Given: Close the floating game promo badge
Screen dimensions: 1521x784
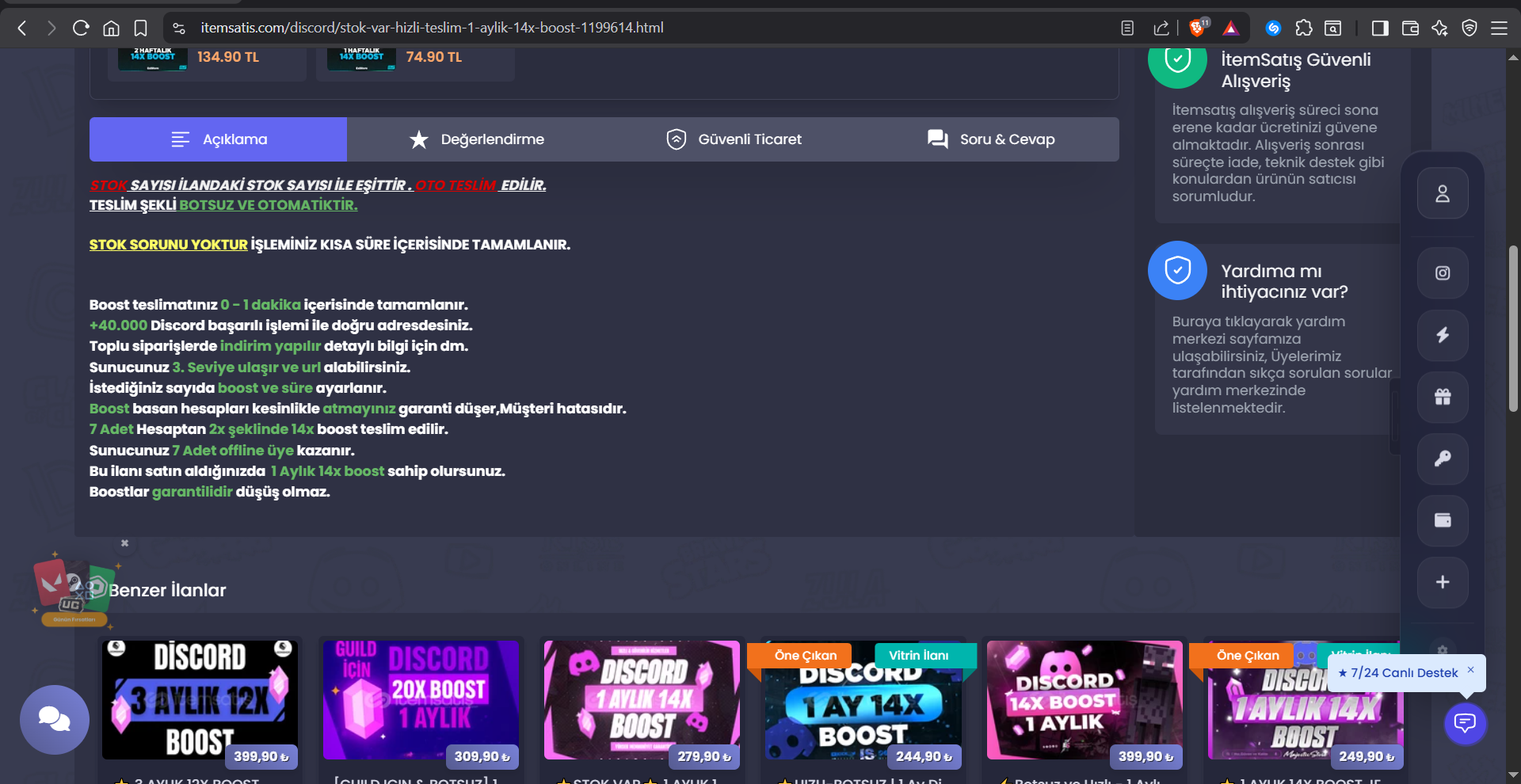Looking at the screenshot, I should point(124,543).
